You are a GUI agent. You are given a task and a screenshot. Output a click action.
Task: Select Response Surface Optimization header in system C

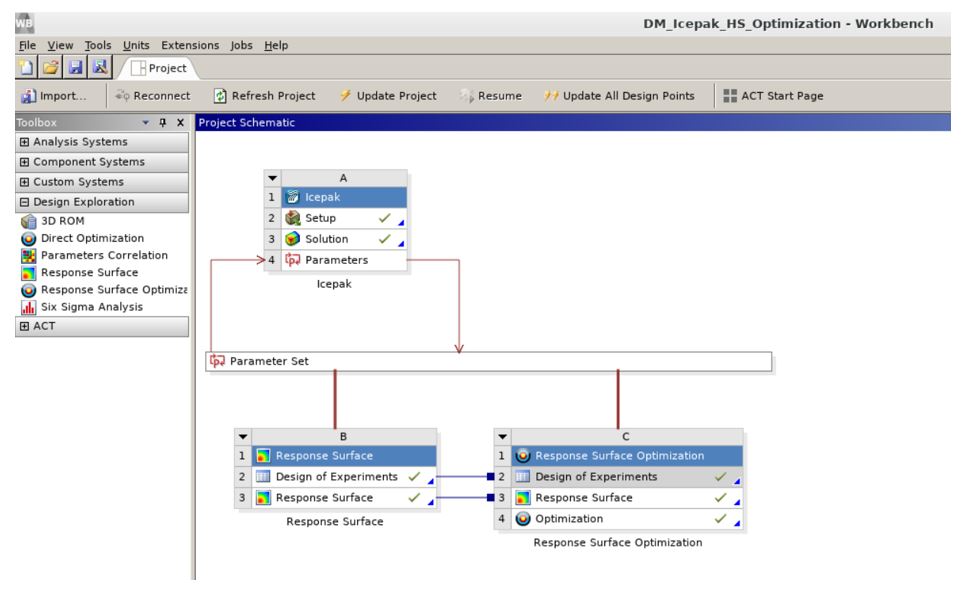(x=627, y=456)
